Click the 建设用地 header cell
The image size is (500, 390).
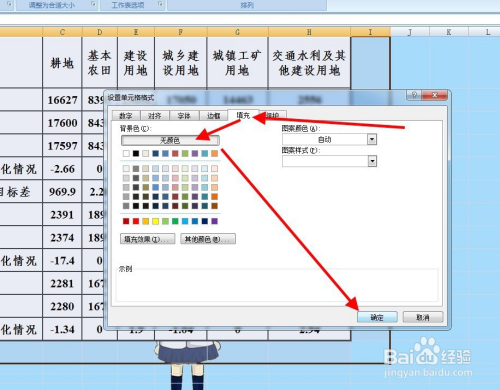tap(136, 62)
